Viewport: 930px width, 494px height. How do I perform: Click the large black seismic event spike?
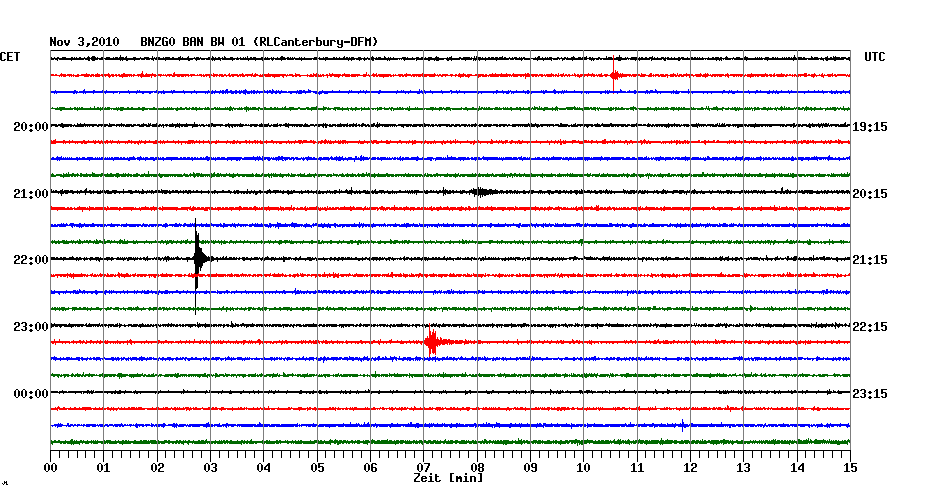pos(198,259)
